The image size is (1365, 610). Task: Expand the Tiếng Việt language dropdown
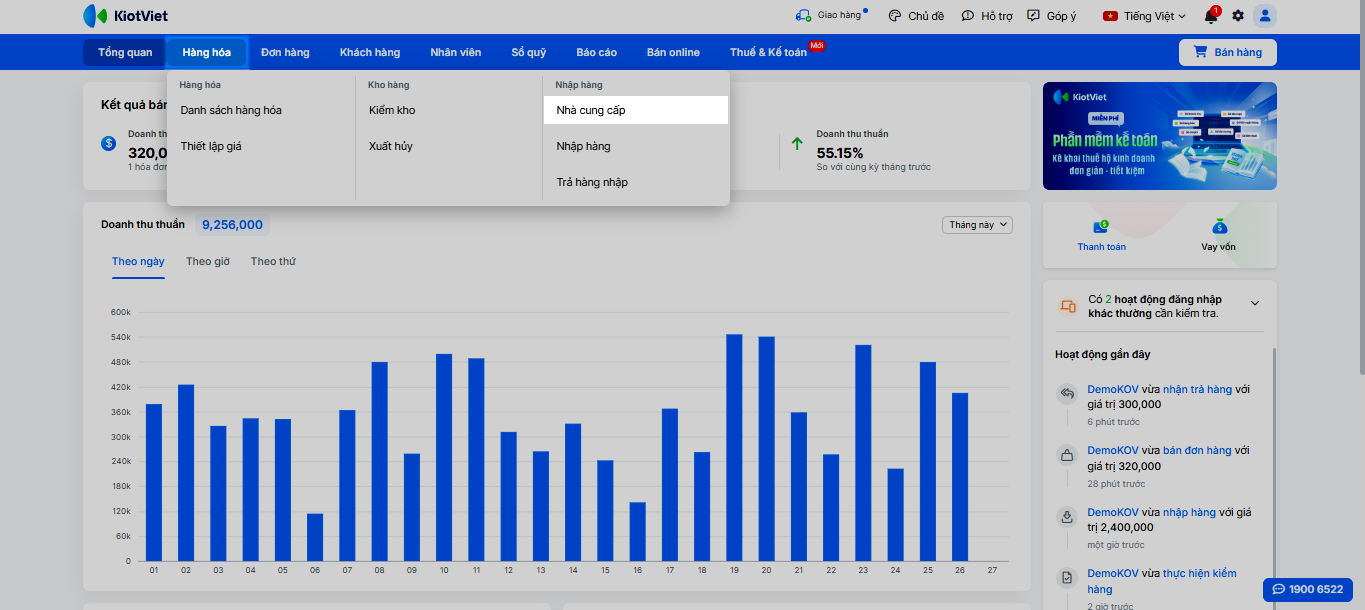[x=1145, y=16]
